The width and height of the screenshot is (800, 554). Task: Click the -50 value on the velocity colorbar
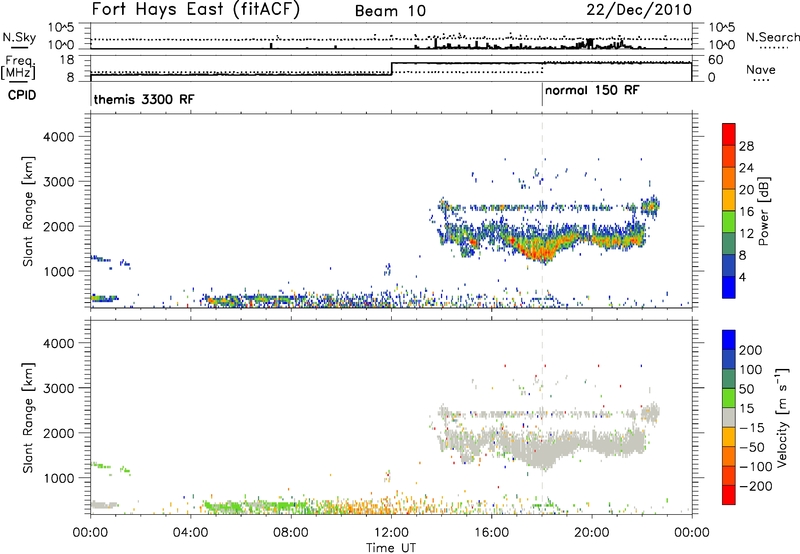(x=752, y=447)
